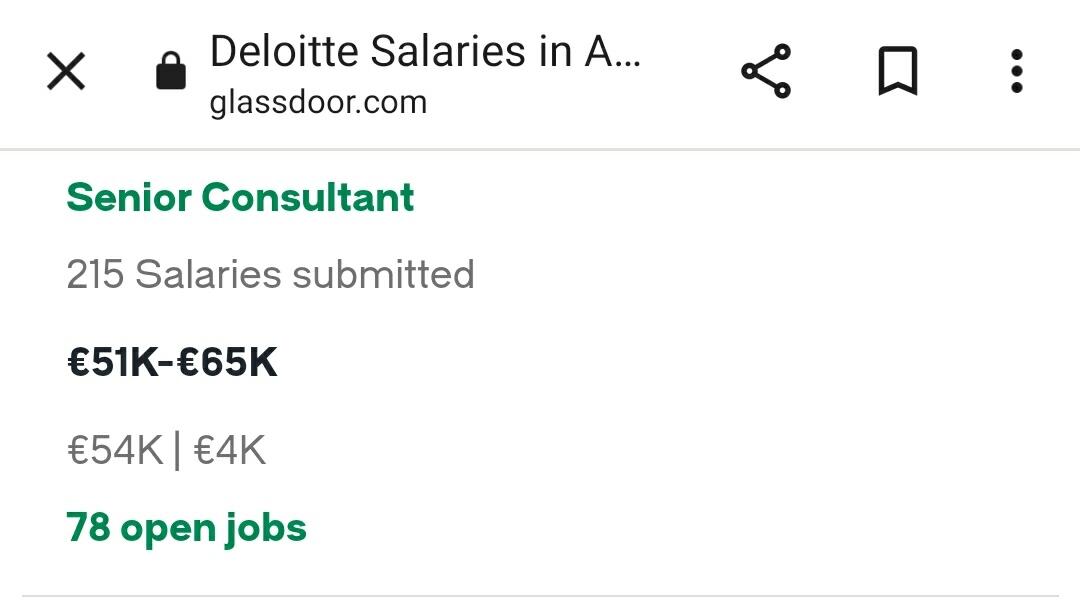Tap the €54K base pay figure
The image size is (1080, 609).
pos(114,451)
